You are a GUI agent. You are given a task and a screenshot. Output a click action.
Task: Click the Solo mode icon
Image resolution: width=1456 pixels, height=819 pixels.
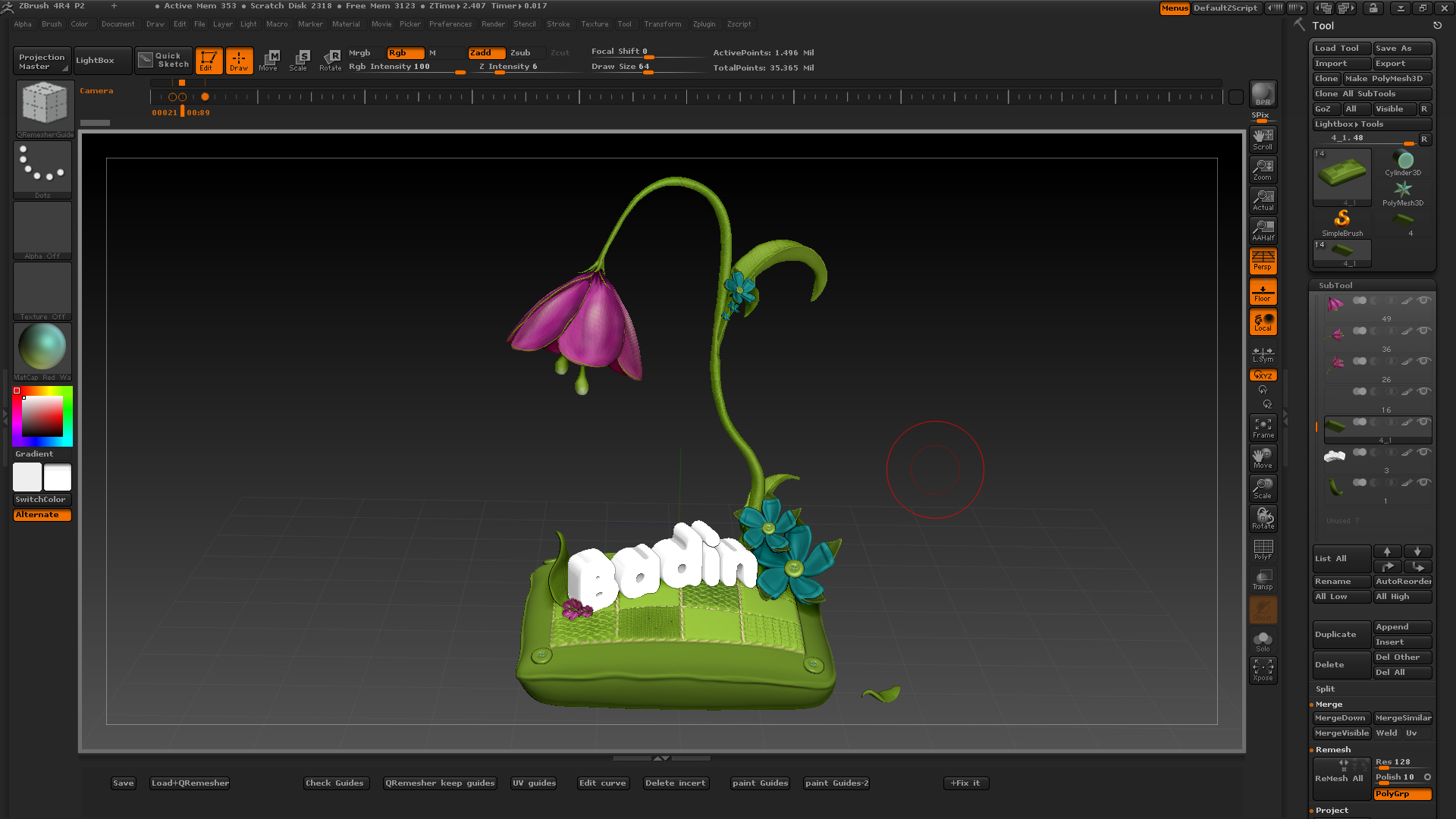[x=1263, y=641]
